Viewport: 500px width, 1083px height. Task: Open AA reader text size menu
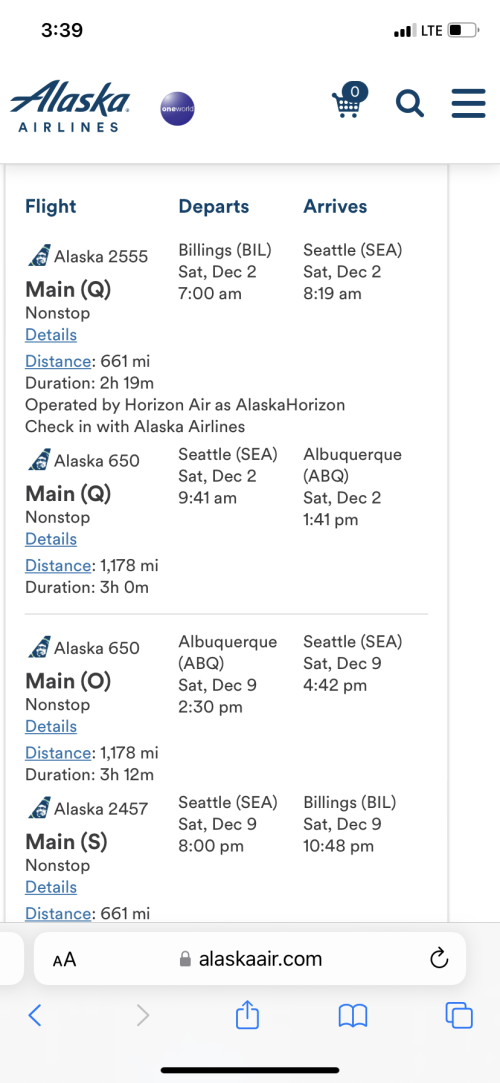[64, 959]
